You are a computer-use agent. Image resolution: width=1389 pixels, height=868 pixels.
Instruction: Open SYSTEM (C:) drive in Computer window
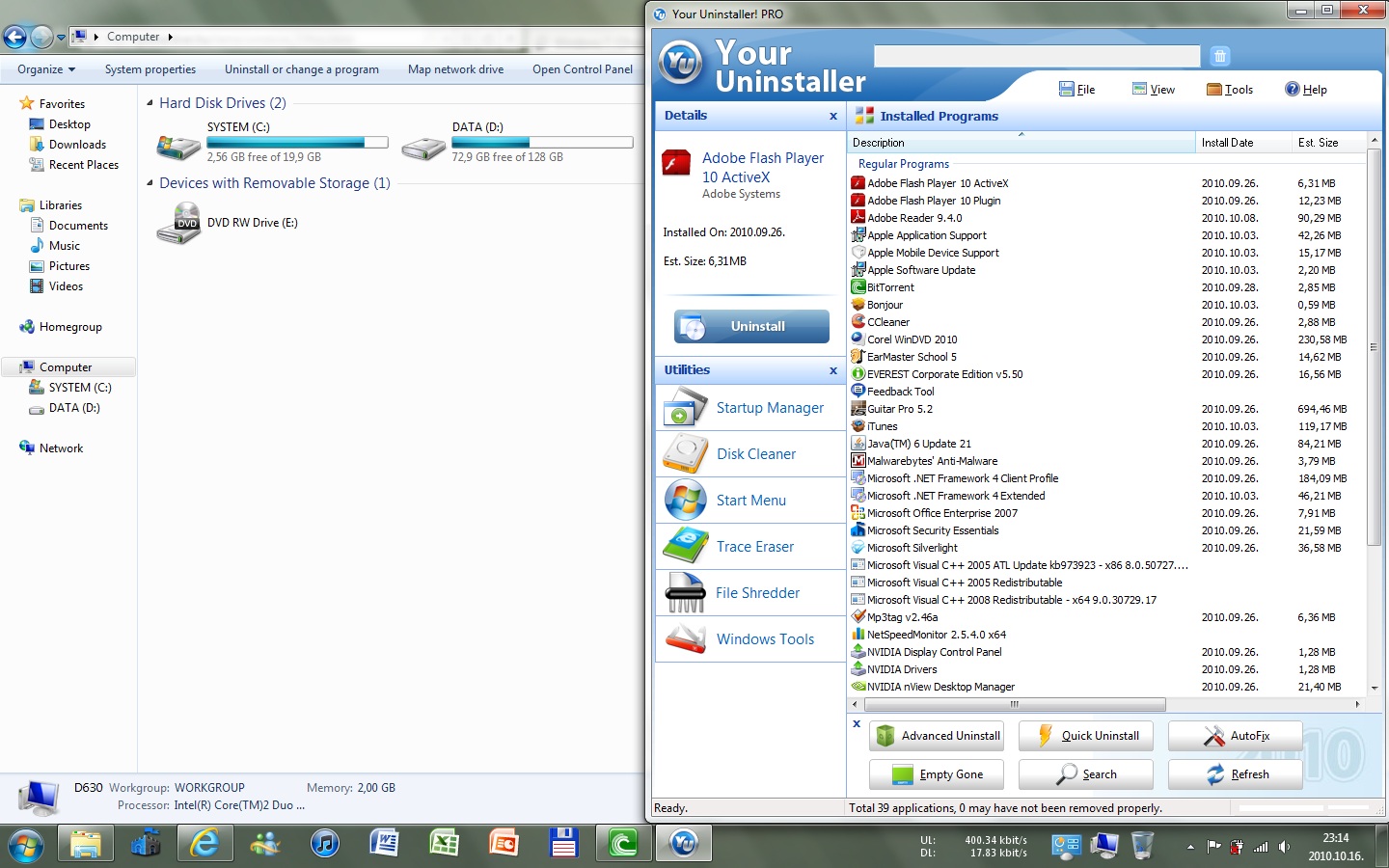[272, 142]
